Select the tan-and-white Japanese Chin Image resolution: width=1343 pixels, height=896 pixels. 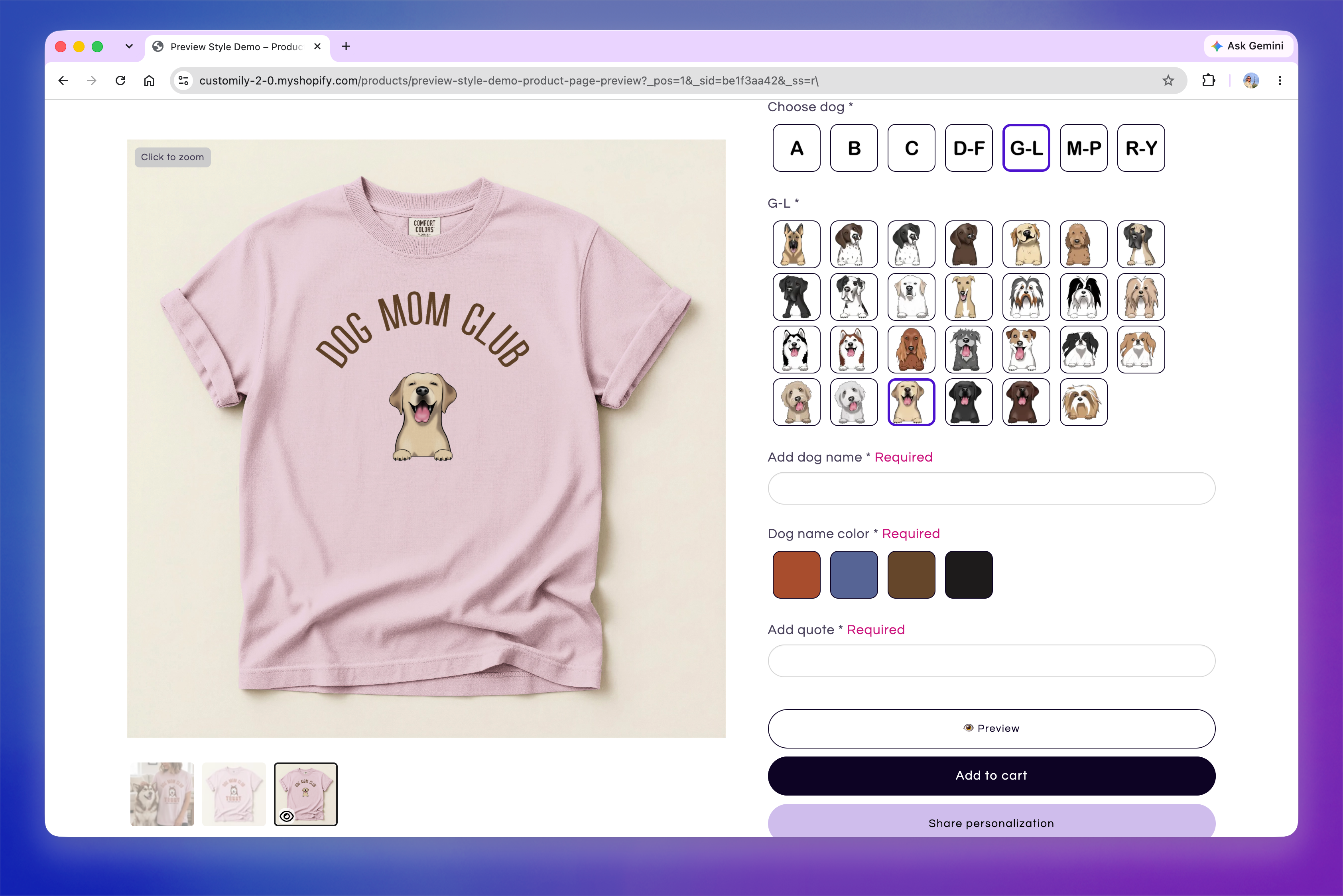pos(1141,350)
